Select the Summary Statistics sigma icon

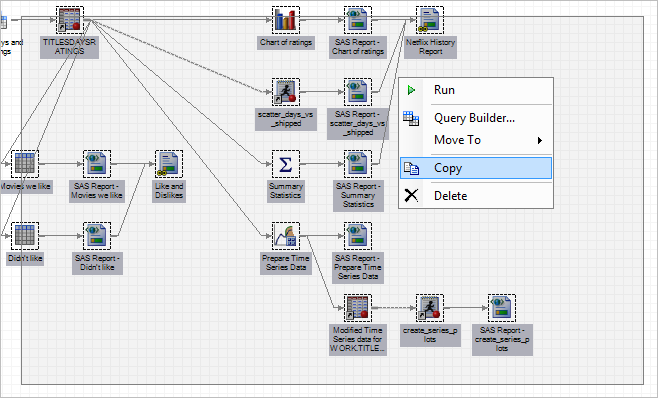click(286, 164)
